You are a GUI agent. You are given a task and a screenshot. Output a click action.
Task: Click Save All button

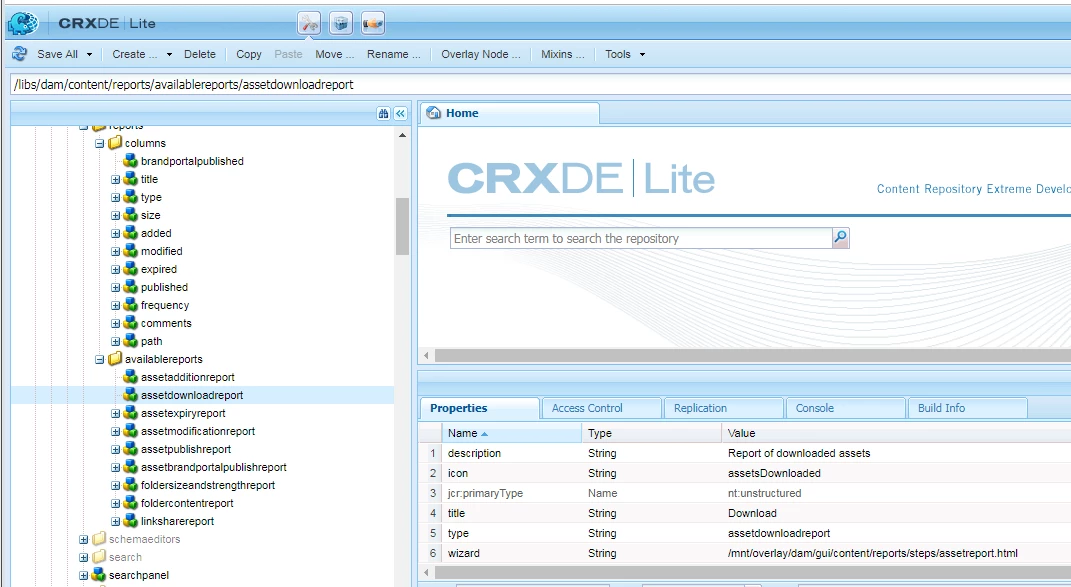tap(57, 54)
